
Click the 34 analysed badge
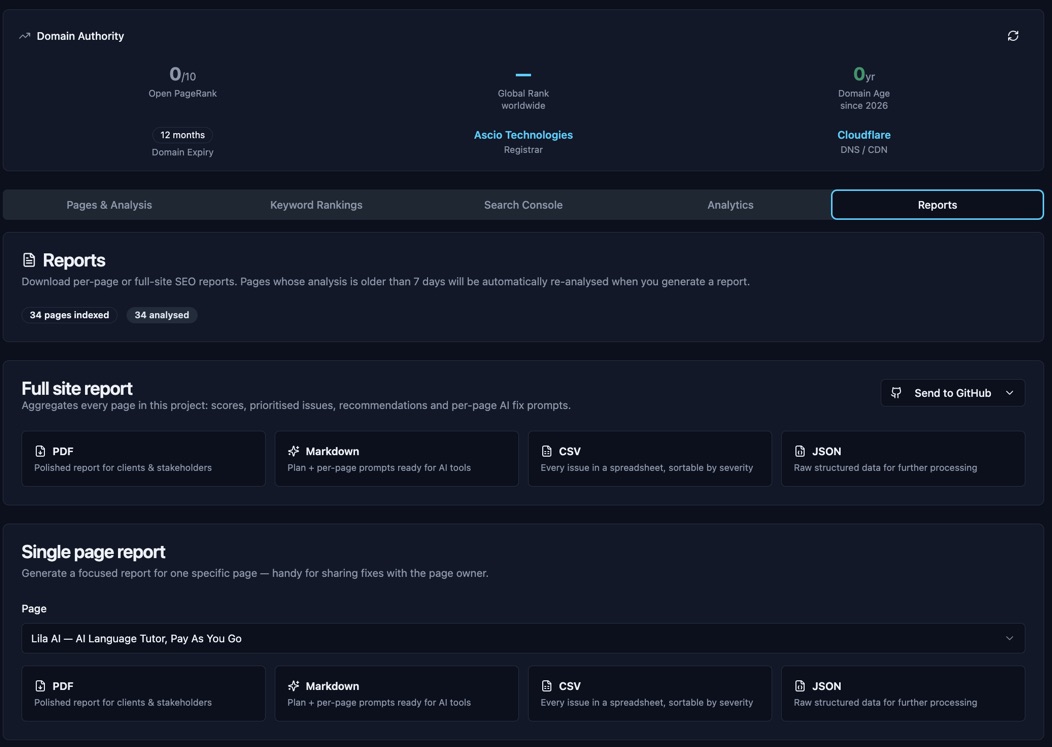[162, 315]
